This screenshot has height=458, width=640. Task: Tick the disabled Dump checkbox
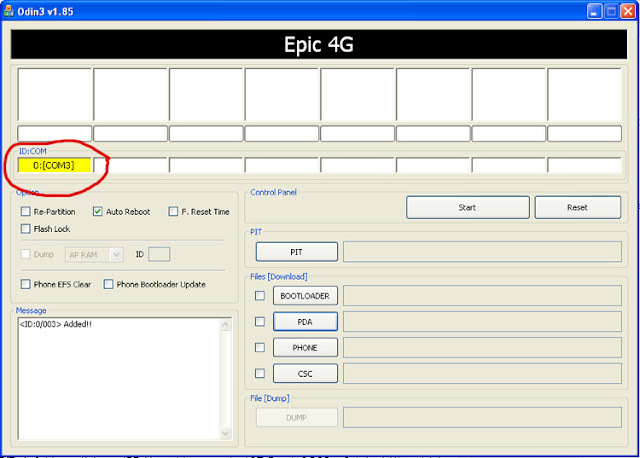point(25,254)
